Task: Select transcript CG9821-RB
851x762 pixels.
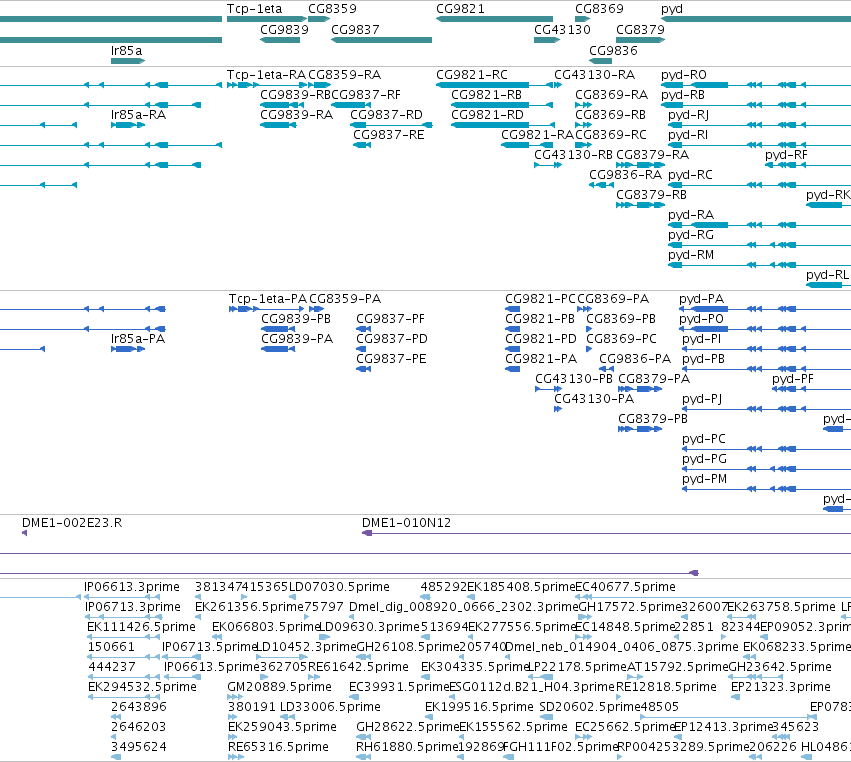Action: coord(486,95)
